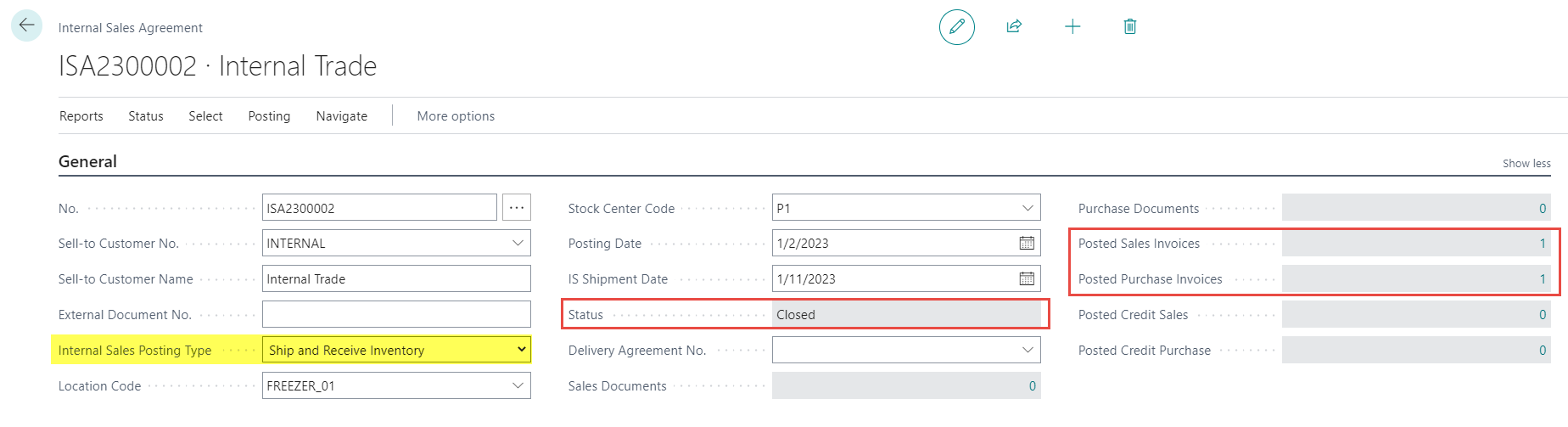Open the Posted Sales Invoices count
The image size is (1568, 427).
[x=1542, y=244]
